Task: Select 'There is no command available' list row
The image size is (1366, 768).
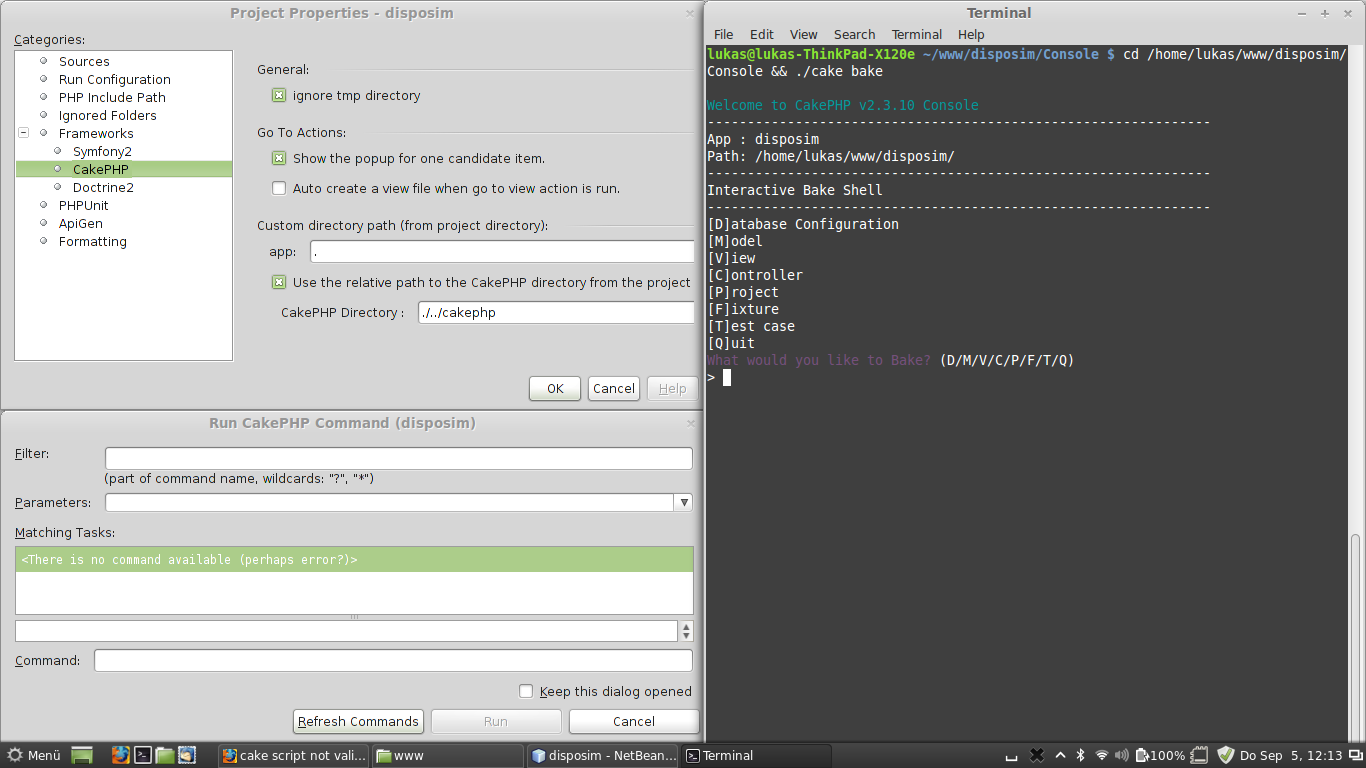Action: click(354, 560)
